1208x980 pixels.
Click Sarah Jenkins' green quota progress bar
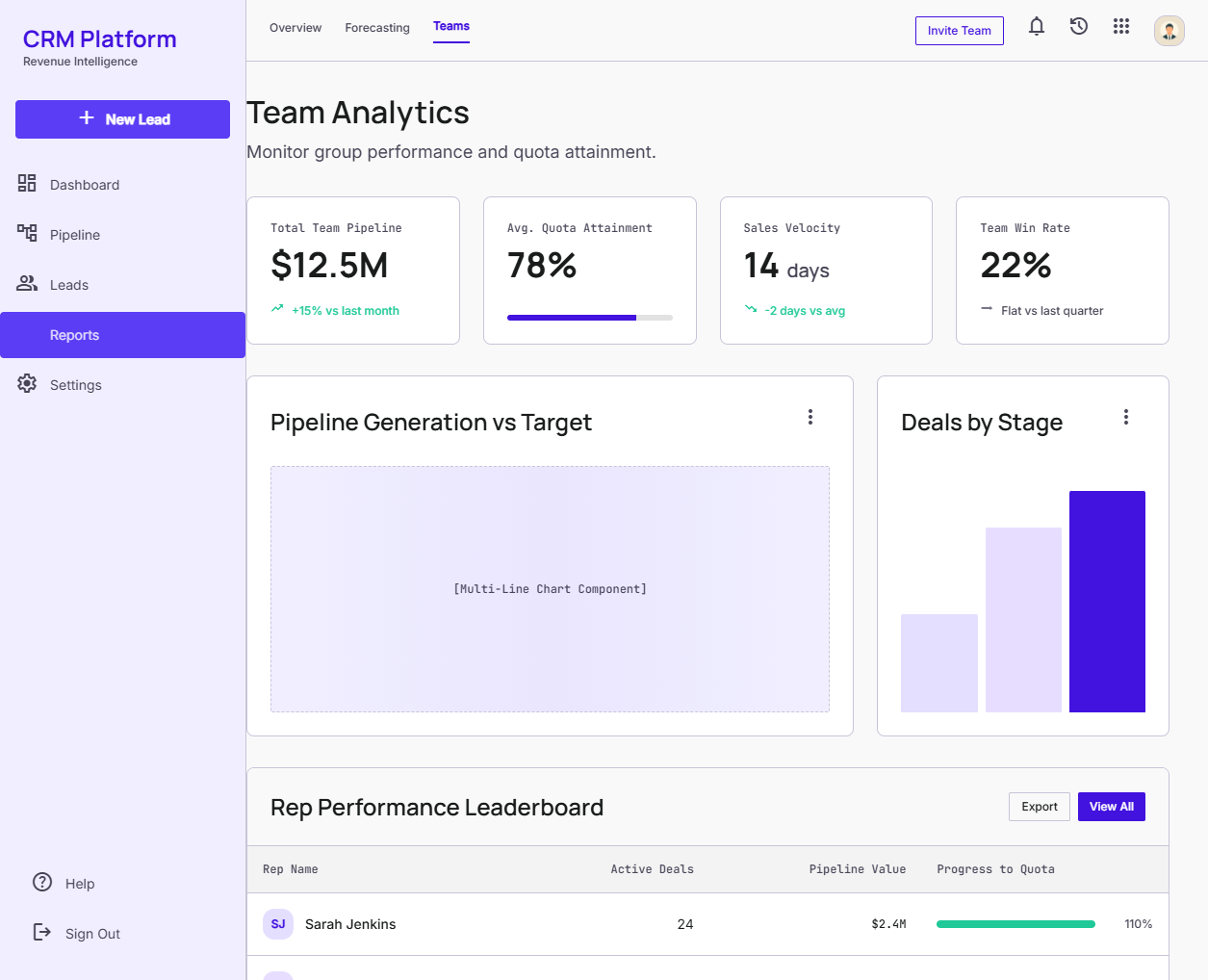1015,924
